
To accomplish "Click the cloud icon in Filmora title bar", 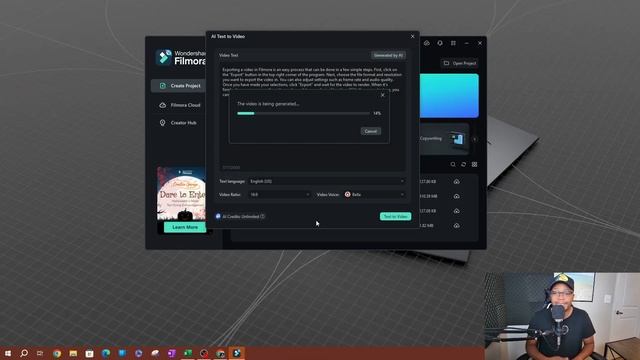I will tap(427, 43).
